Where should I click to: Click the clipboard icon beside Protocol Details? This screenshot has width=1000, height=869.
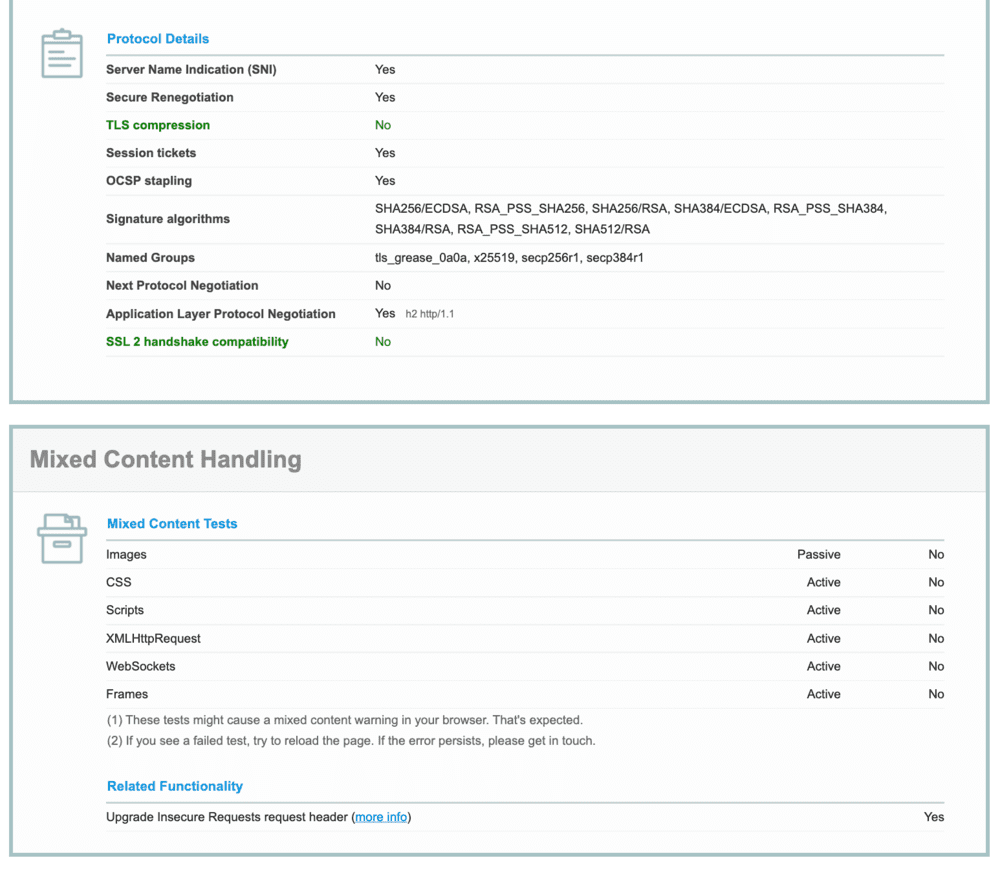(62, 54)
